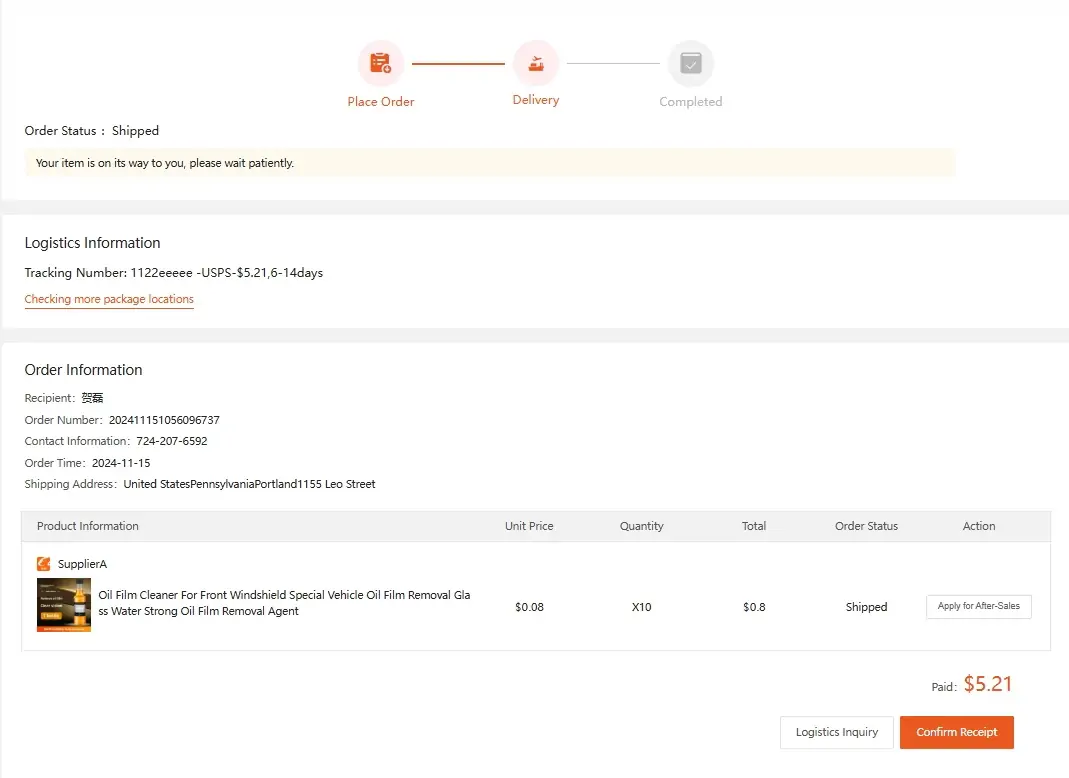Click the Delivery ship icon
This screenshot has height=778, width=1069.
pos(536,61)
